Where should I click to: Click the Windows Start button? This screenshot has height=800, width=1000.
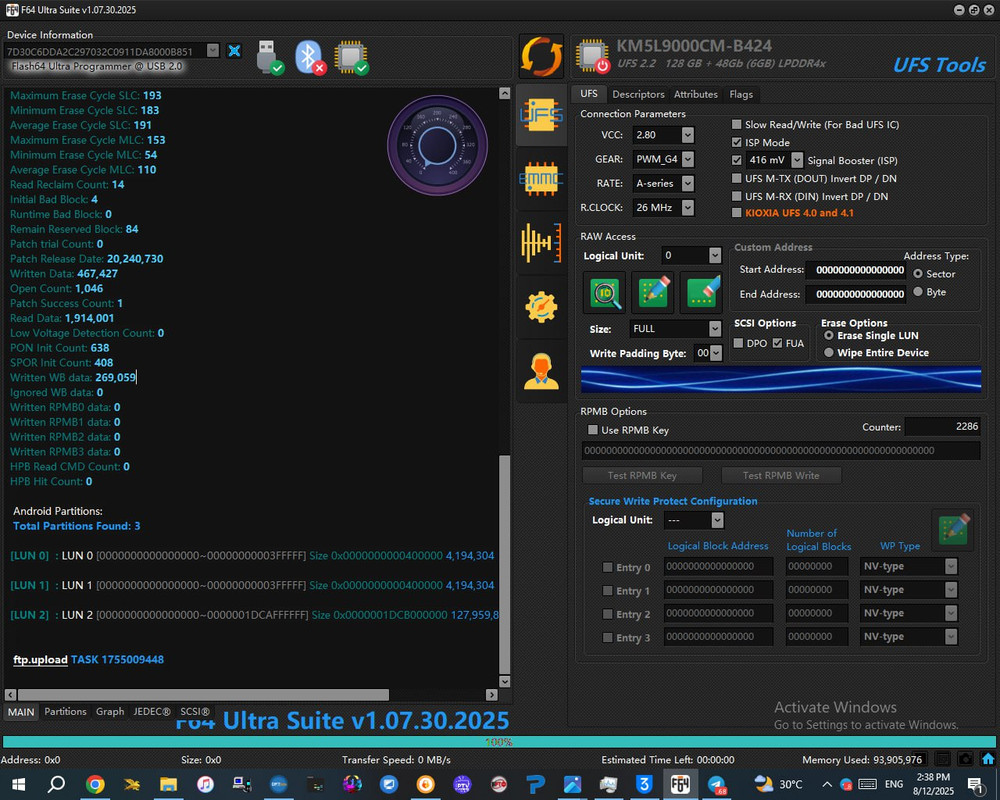(18, 784)
